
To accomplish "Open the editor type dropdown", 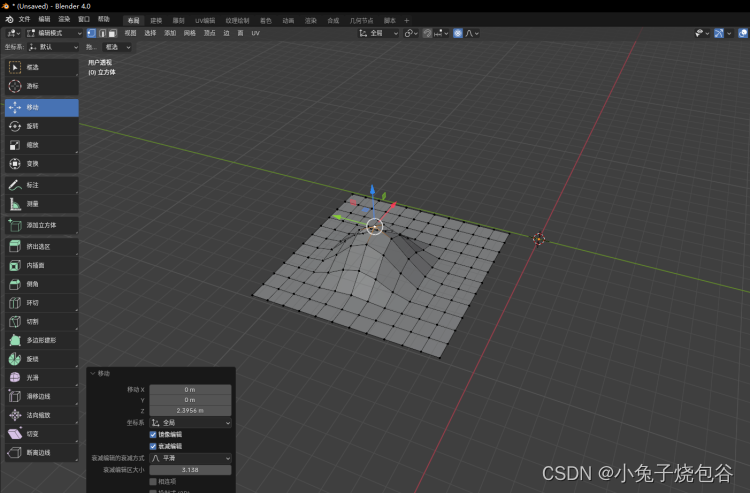I will click(13, 33).
